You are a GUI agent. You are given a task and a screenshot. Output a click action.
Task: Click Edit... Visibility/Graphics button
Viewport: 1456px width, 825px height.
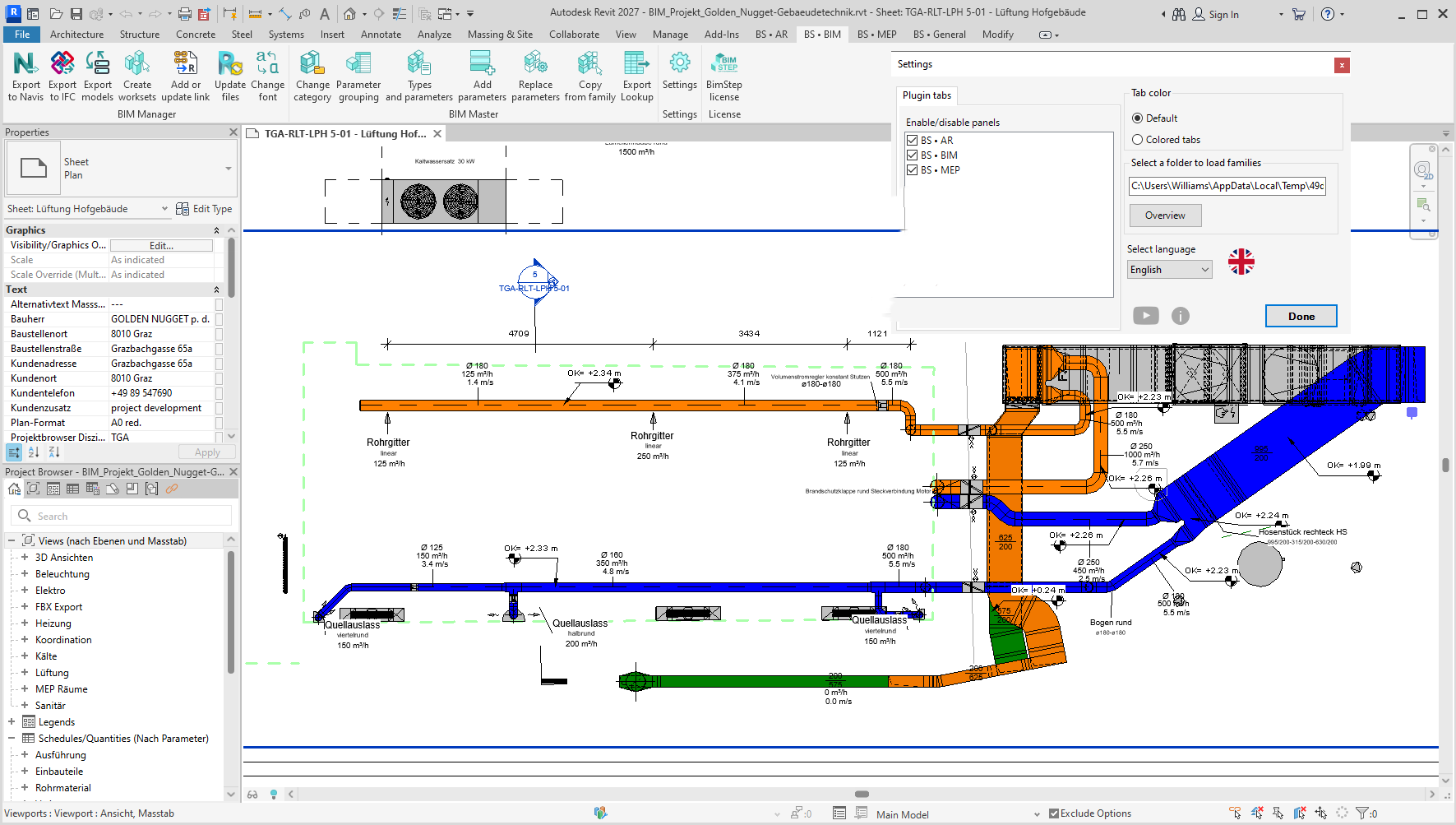(x=161, y=245)
